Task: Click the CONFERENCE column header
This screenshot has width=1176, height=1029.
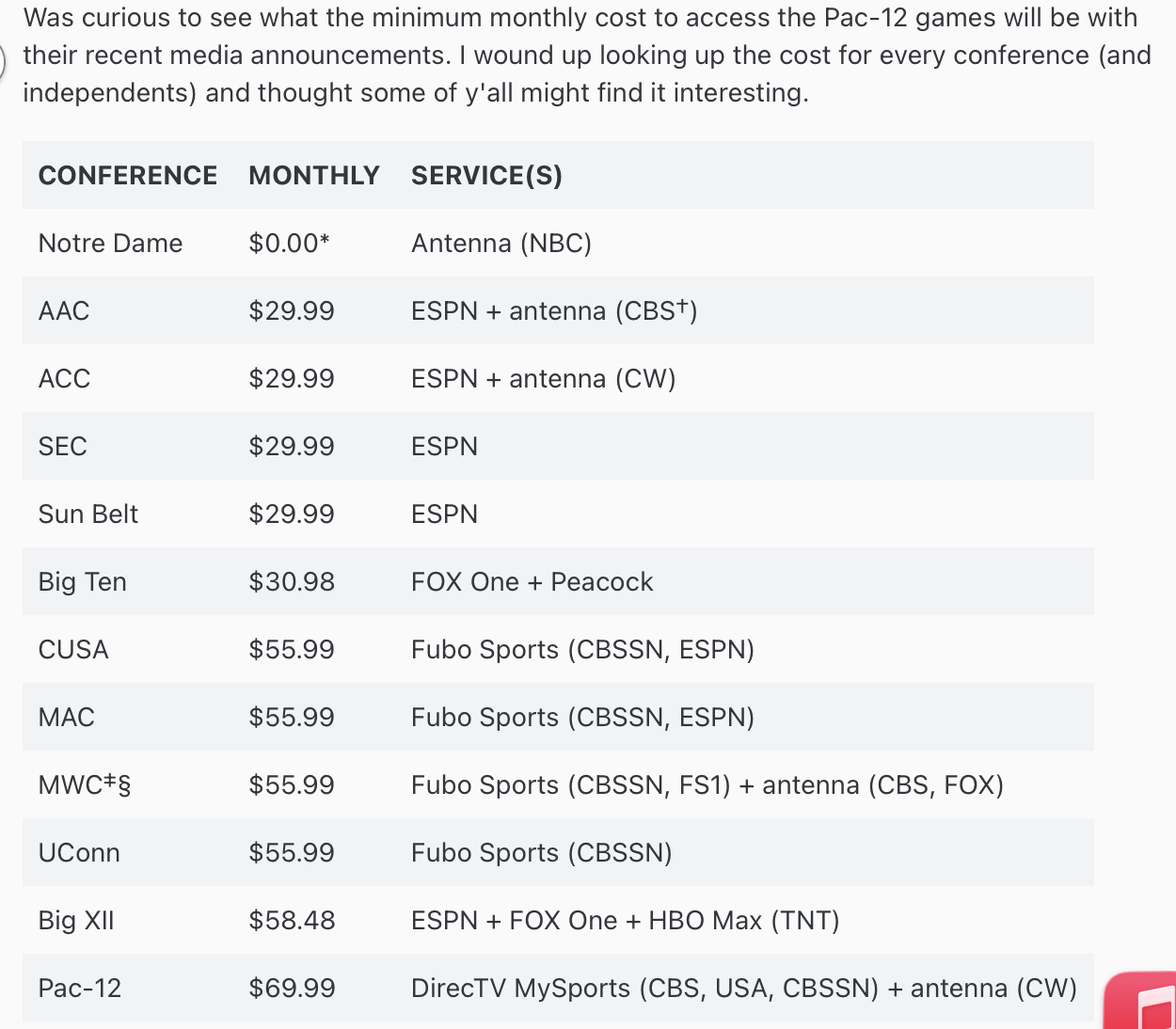Action: [x=128, y=176]
